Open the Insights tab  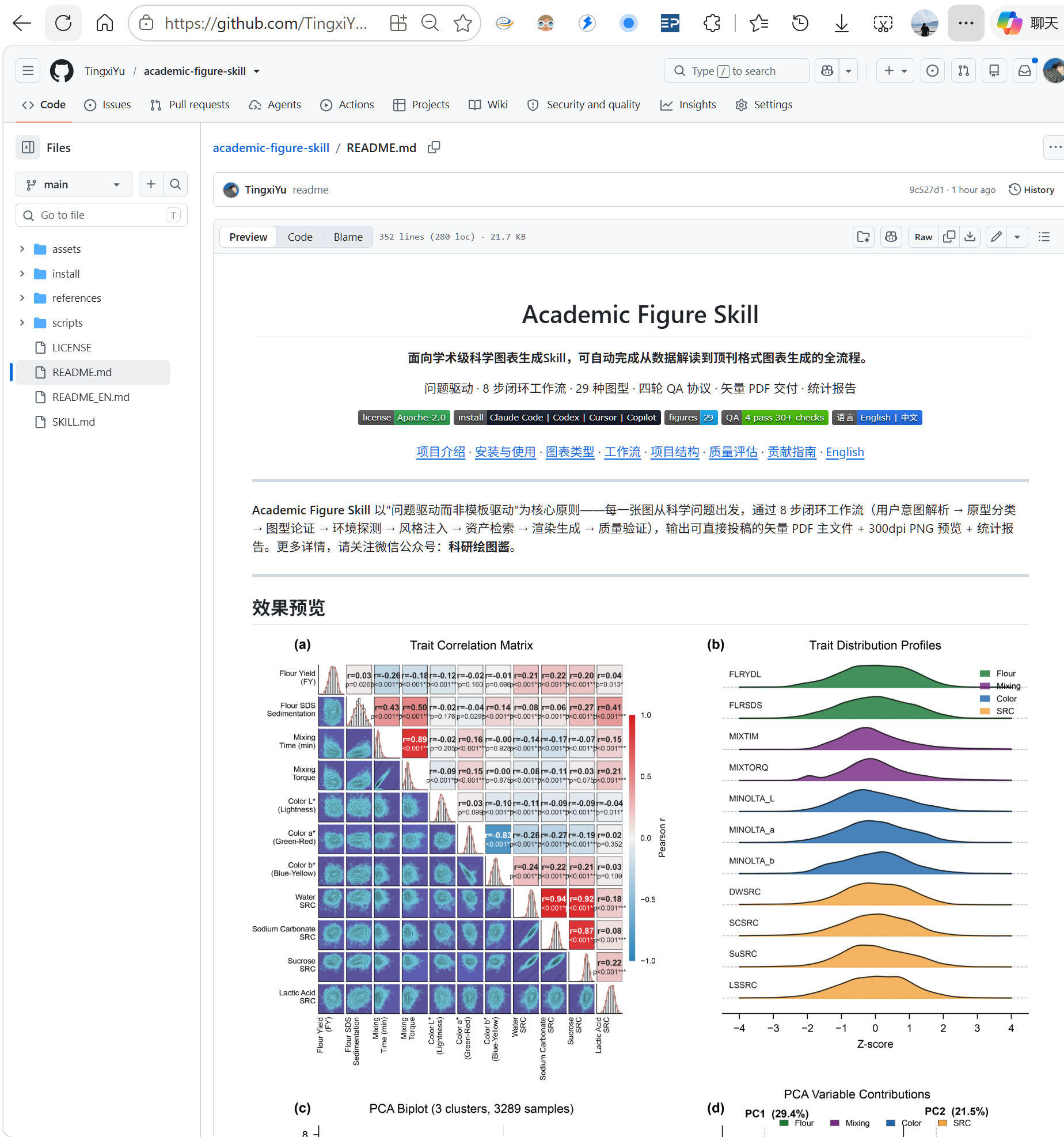pyautogui.click(x=688, y=105)
